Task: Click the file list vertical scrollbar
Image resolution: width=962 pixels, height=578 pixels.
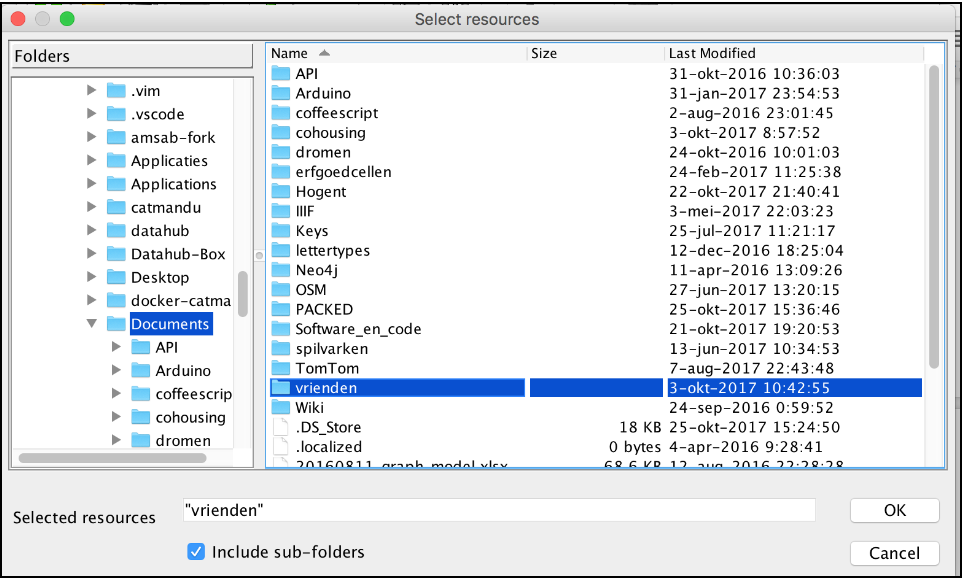Action: [933, 220]
